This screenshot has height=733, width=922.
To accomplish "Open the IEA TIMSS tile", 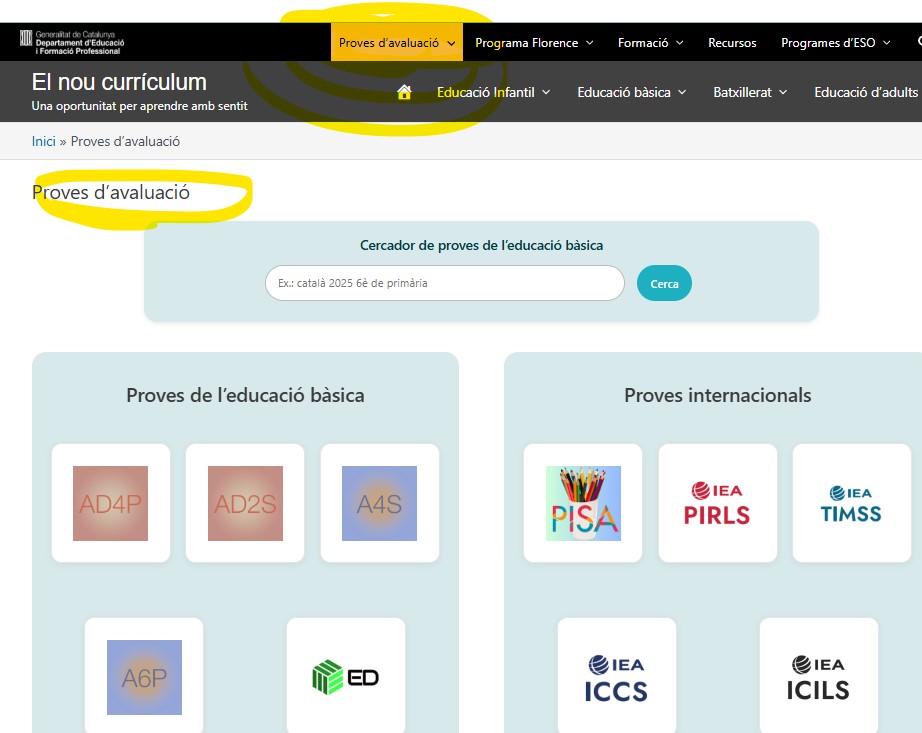I will click(851, 503).
